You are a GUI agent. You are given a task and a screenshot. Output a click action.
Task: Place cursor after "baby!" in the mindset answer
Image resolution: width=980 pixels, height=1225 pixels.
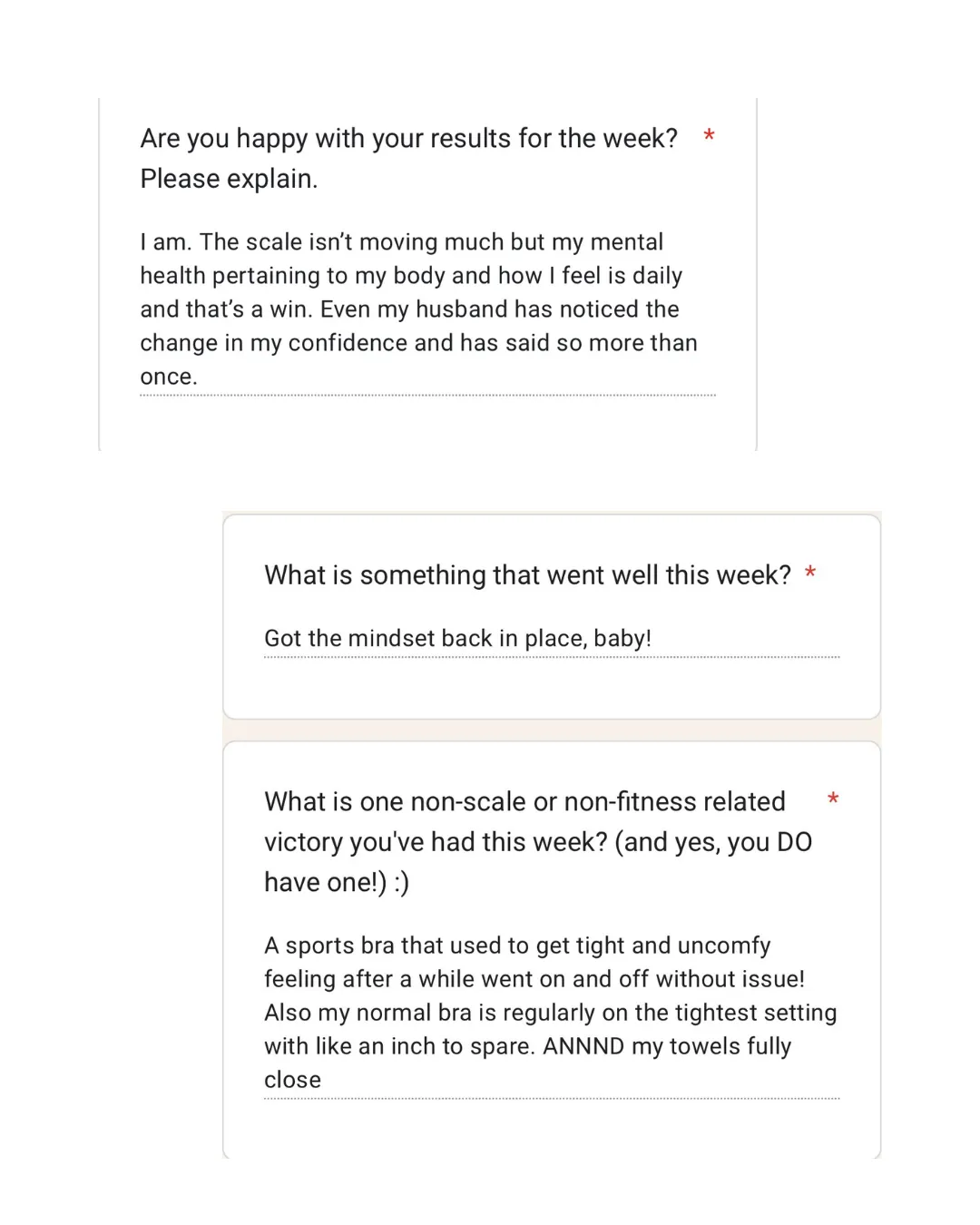[653, 639]
